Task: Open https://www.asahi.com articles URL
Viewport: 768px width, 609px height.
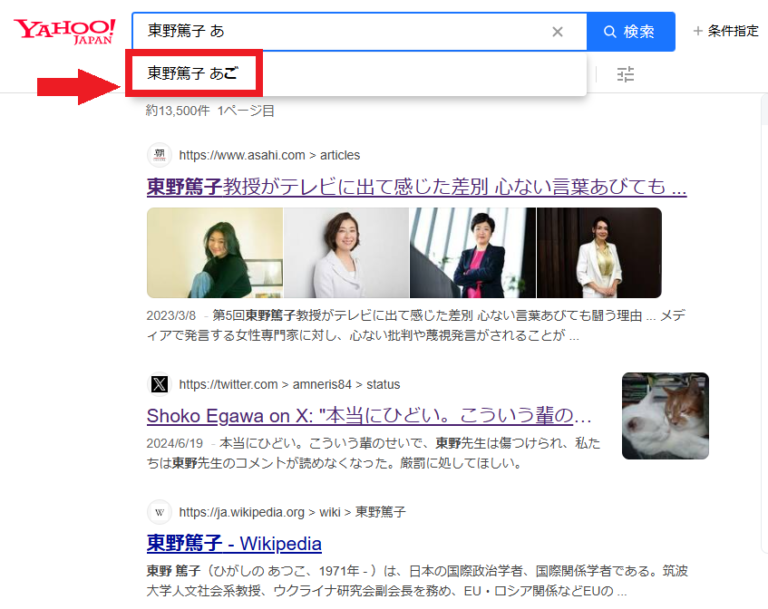Action: point(269,155)
